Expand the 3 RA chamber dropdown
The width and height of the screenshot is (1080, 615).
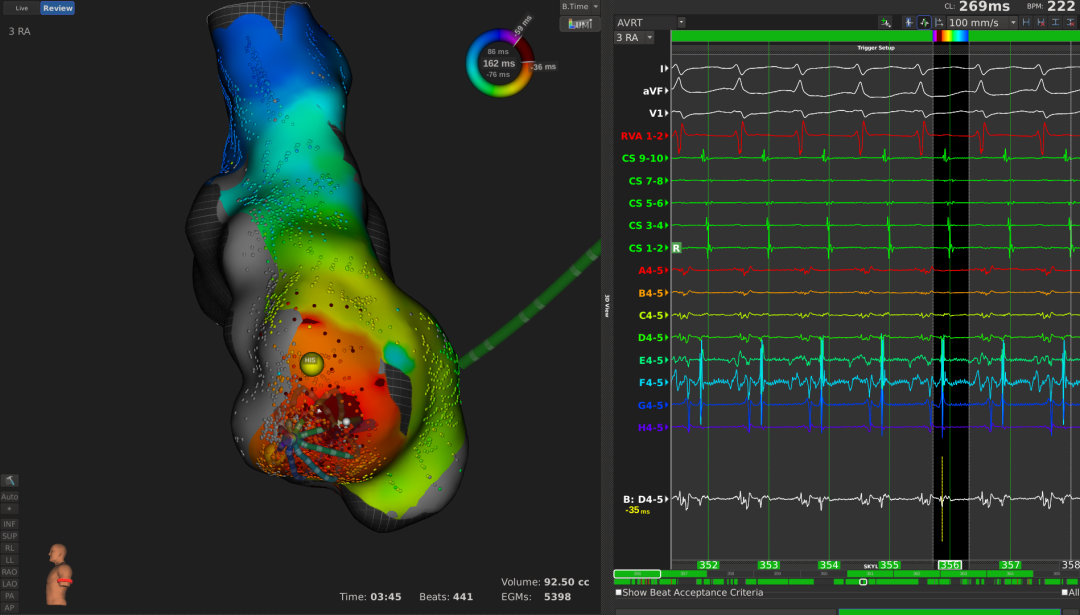(634, 38)
